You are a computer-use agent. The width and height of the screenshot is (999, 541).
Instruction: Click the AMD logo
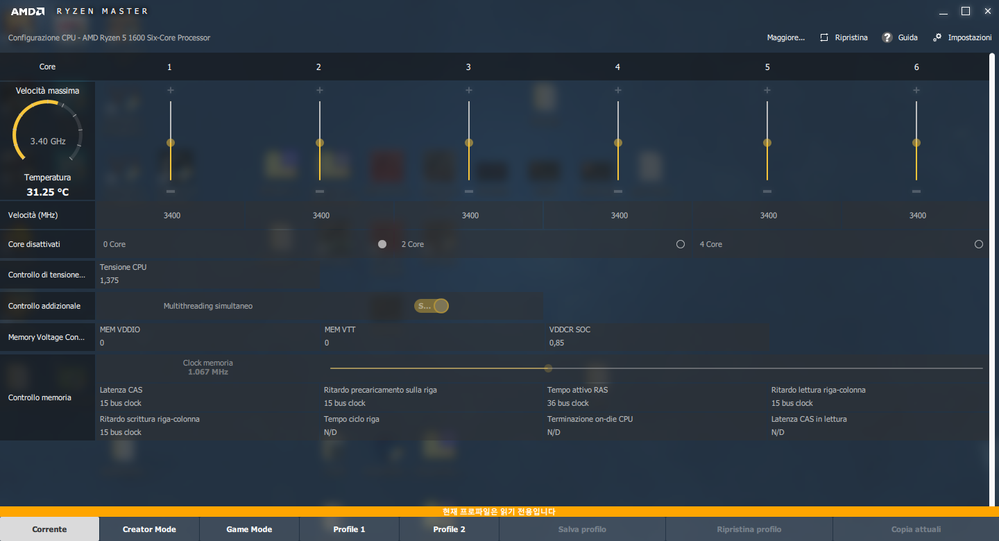tap(27, 11)
